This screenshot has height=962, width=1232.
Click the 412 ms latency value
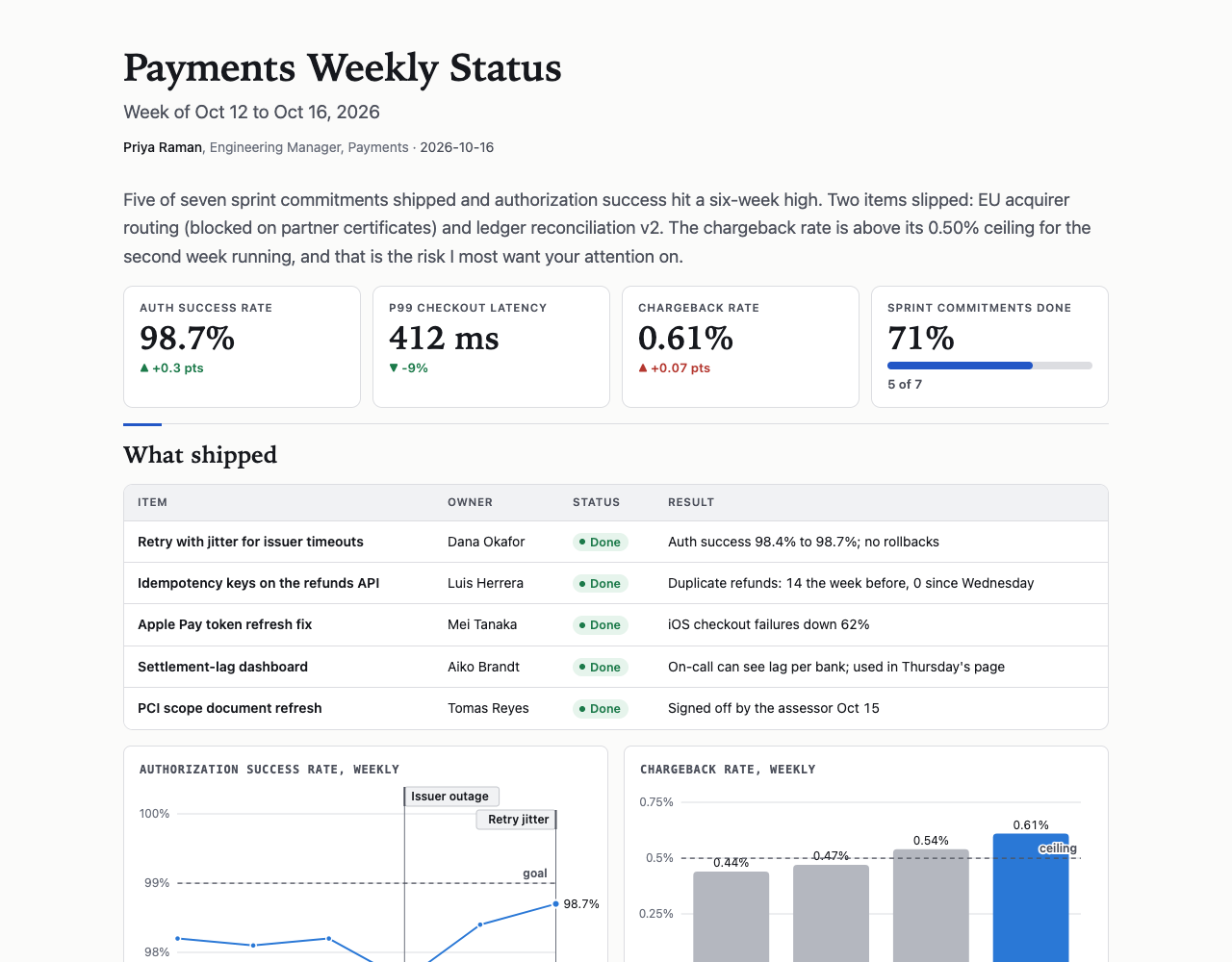pyautogui.click(x=444, y=339)
